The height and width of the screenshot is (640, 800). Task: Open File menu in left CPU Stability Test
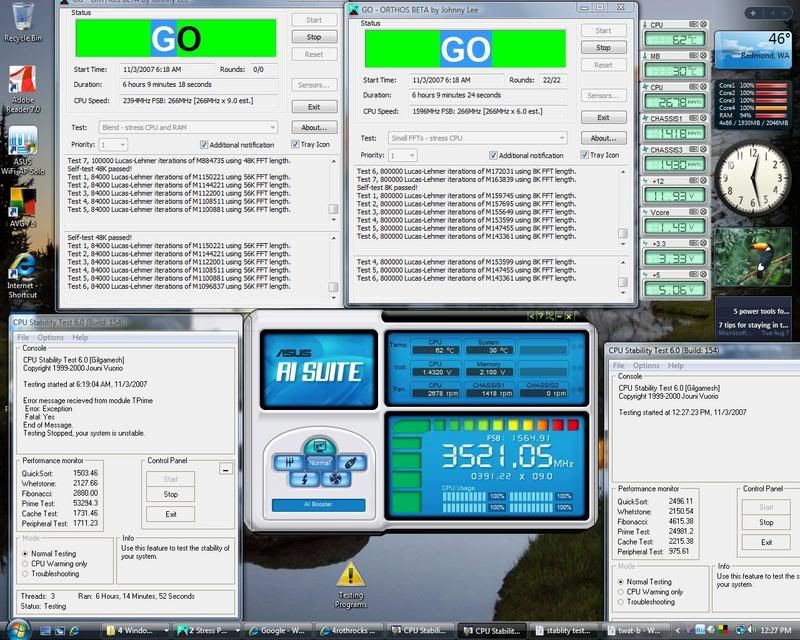tap(23, 337)
